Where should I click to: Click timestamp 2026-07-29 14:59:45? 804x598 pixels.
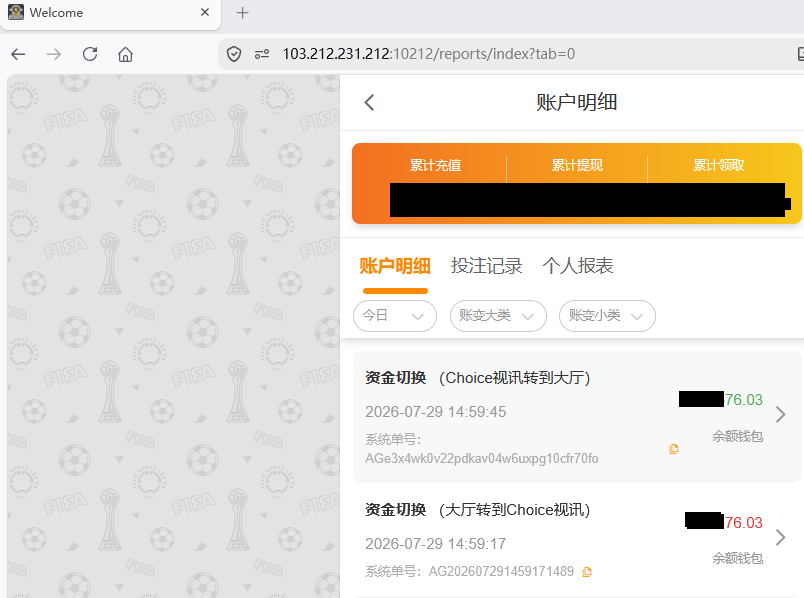(435, 412)
